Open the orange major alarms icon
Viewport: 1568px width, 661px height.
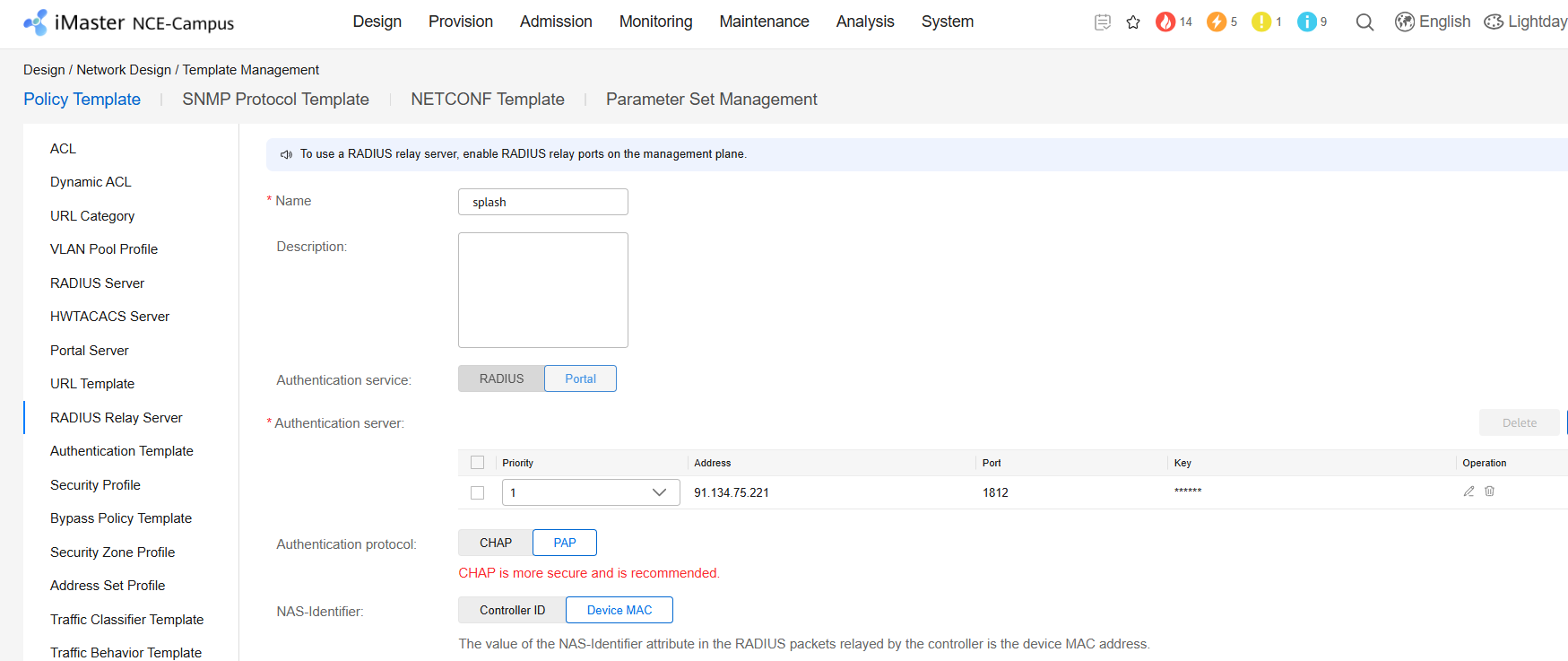[x=1216, y=22]
